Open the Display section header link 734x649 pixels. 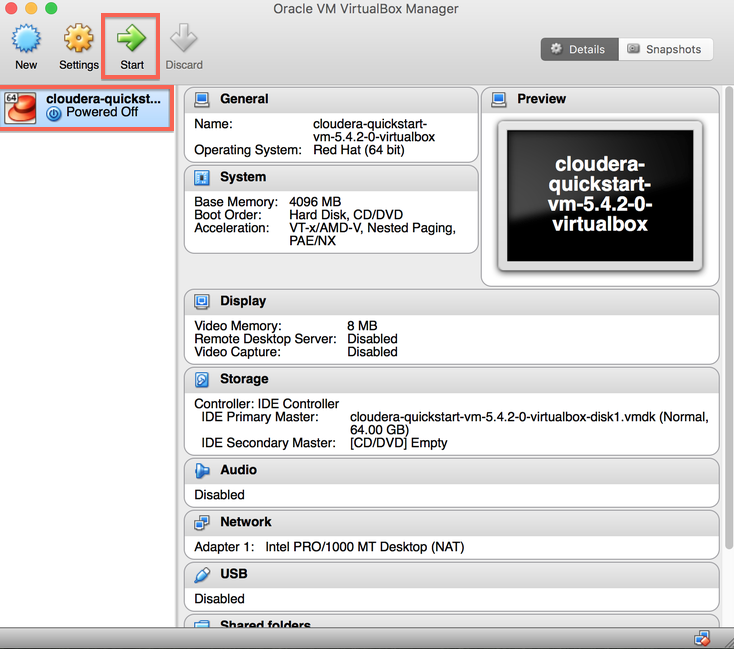(x=243, y=301)
